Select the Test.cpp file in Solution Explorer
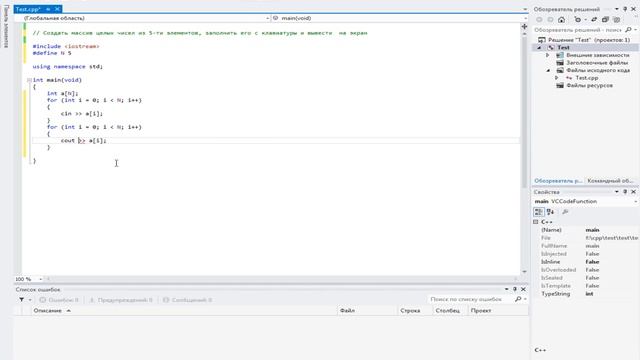This screenshot has width=640, height=360. pyautogui.click(x=587, y=78)
